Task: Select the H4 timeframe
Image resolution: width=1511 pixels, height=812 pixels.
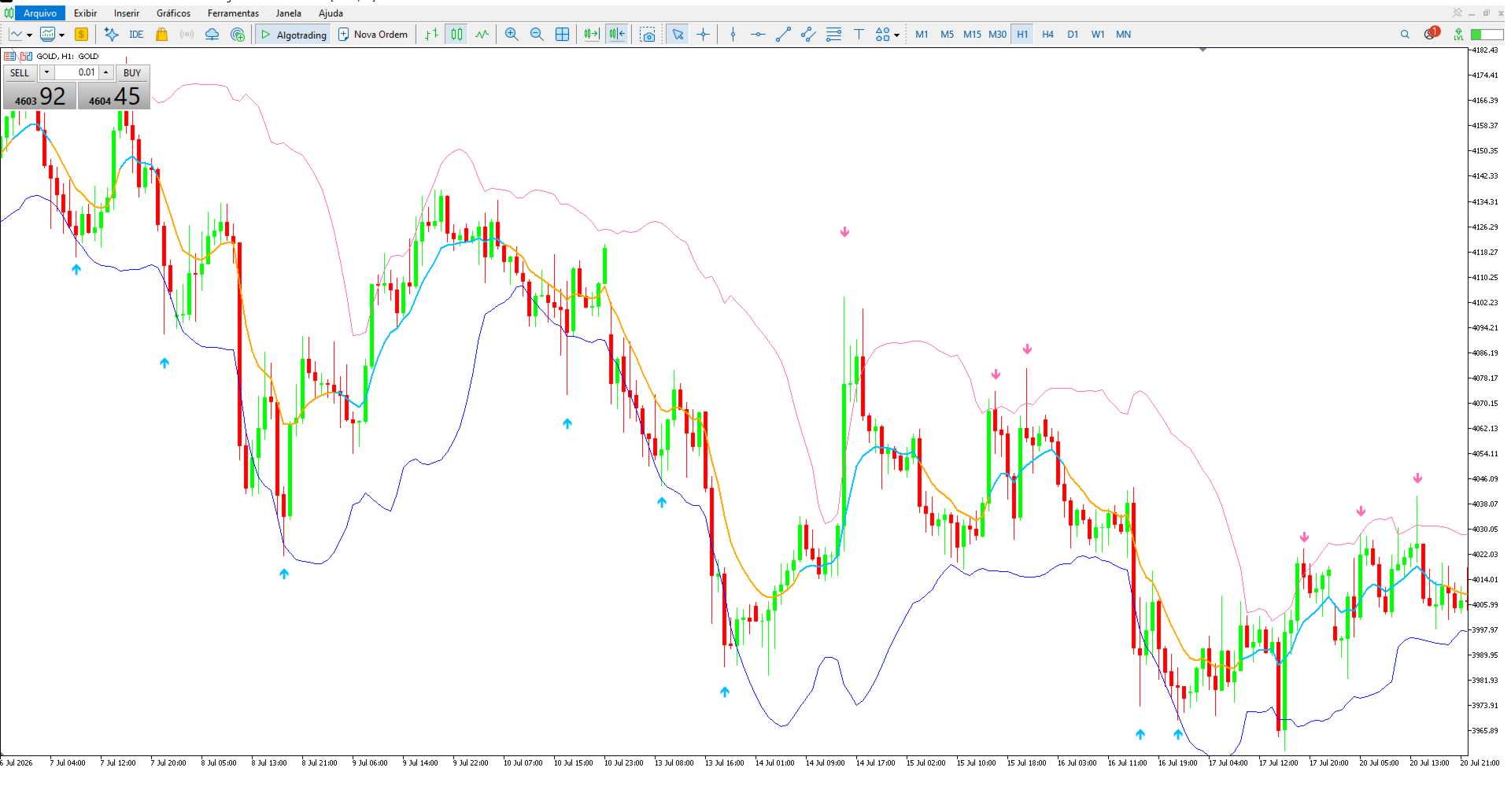Action: point(1047,35)
